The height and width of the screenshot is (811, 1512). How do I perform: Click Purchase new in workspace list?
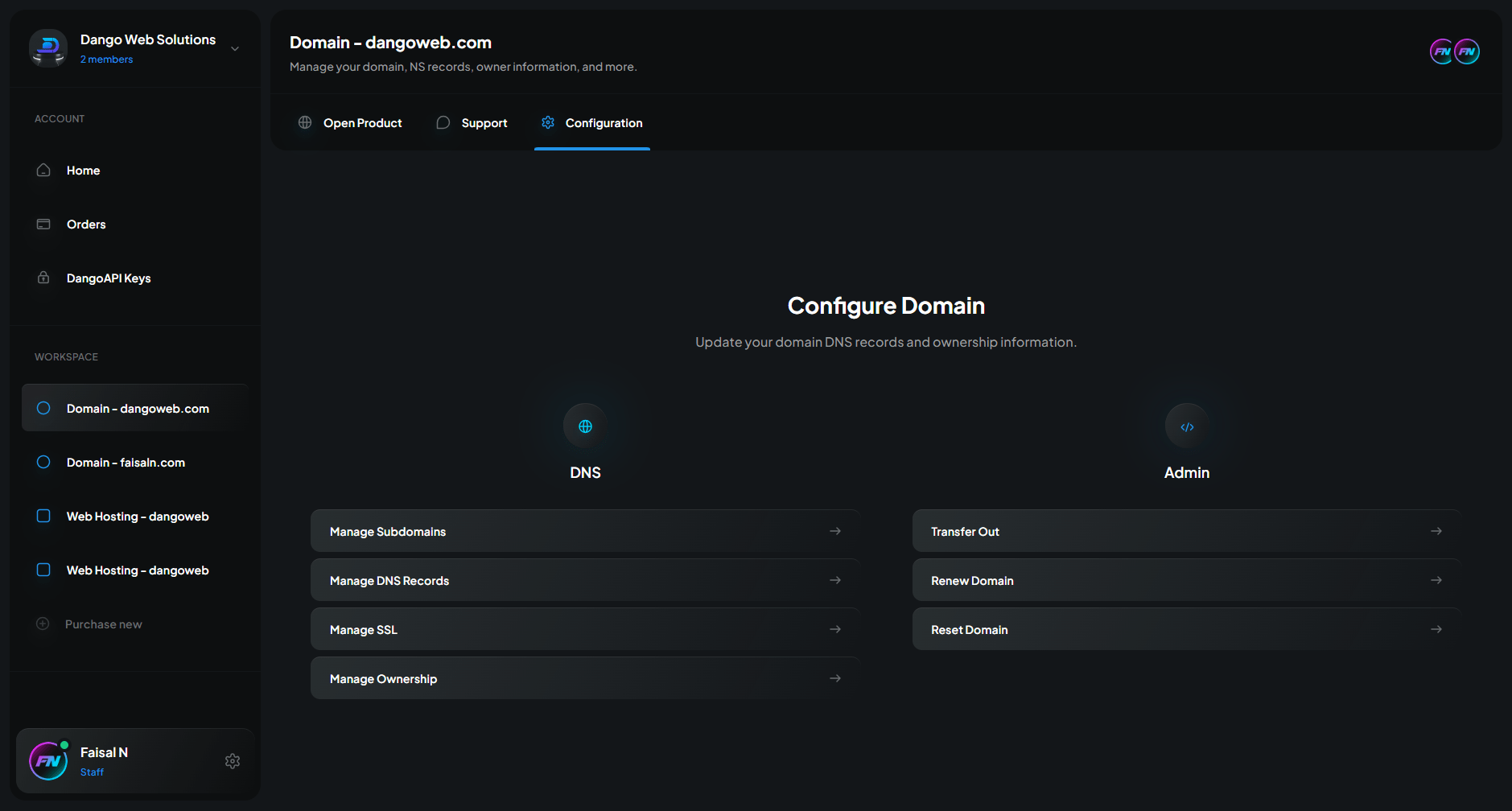pos(103,624)
